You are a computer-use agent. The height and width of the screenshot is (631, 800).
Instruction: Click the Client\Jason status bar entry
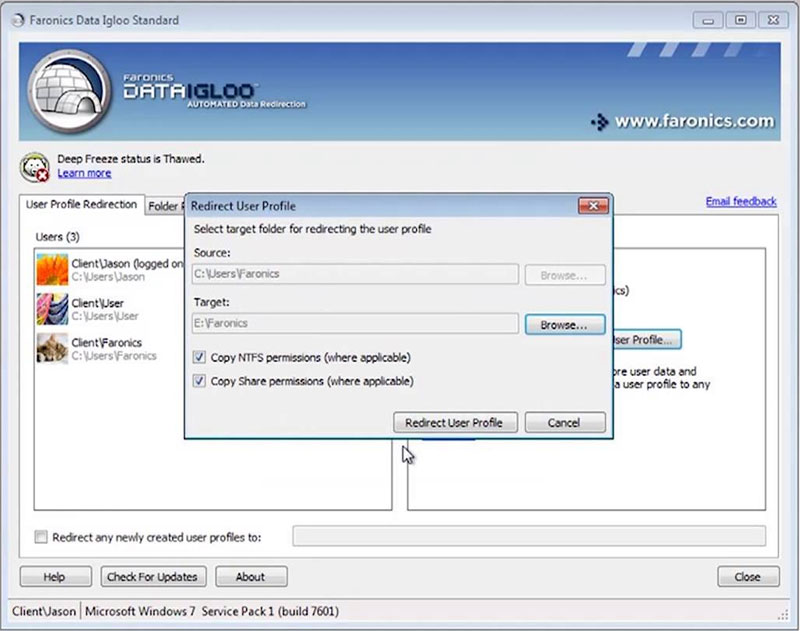pyautogui.click(x=44, y=611)
